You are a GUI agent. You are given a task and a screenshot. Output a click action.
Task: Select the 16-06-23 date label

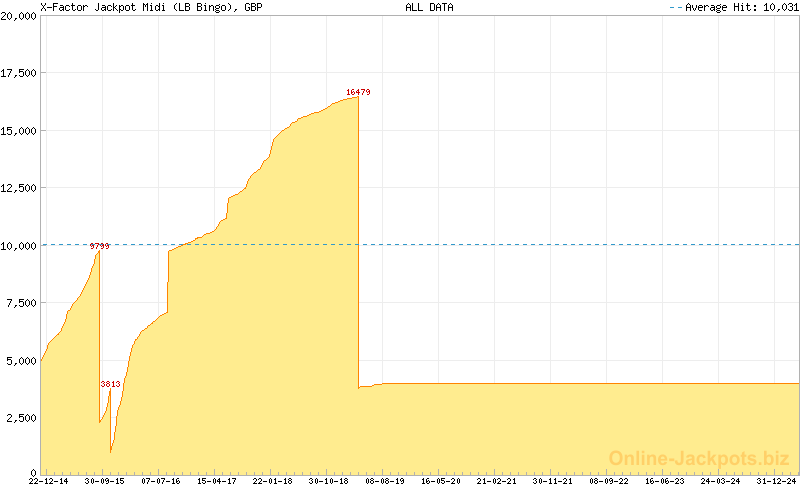tap(664, 481)
